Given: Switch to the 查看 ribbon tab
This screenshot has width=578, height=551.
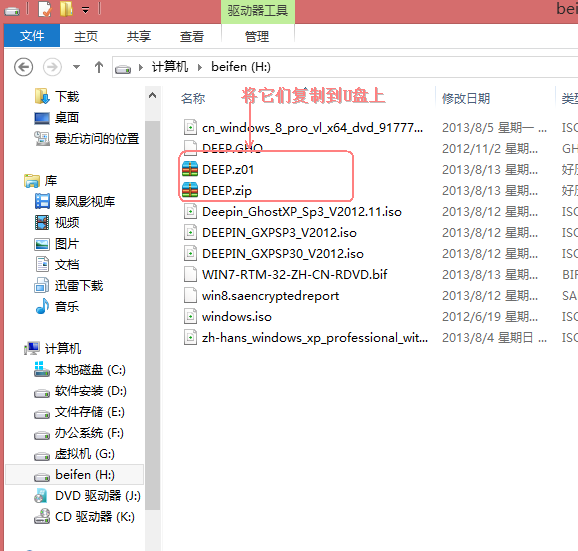Looking at the screenshot, I should pyautogui.click(x=191, y=36).
